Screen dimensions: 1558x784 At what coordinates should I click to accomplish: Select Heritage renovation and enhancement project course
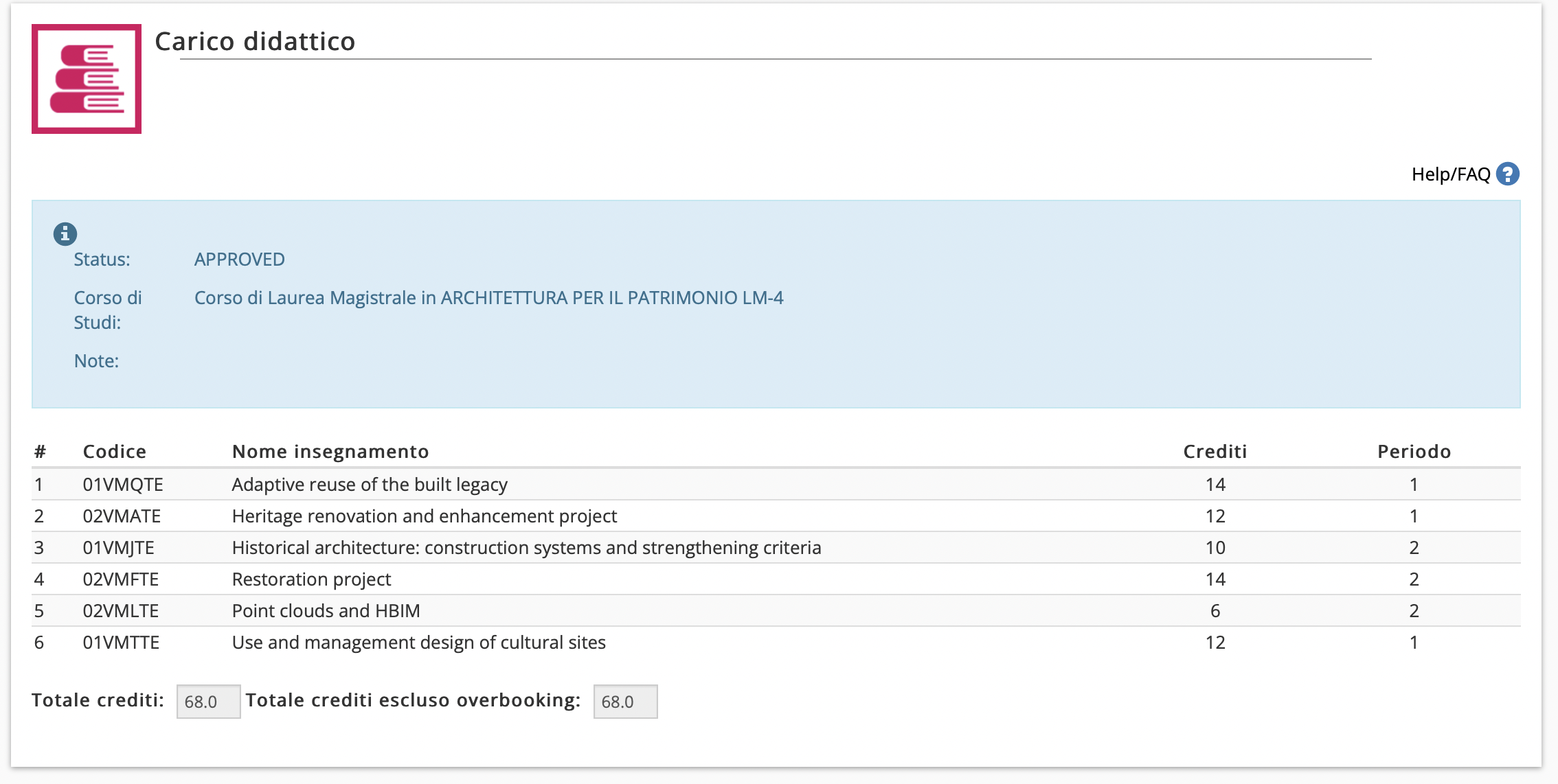click(424, 516)
